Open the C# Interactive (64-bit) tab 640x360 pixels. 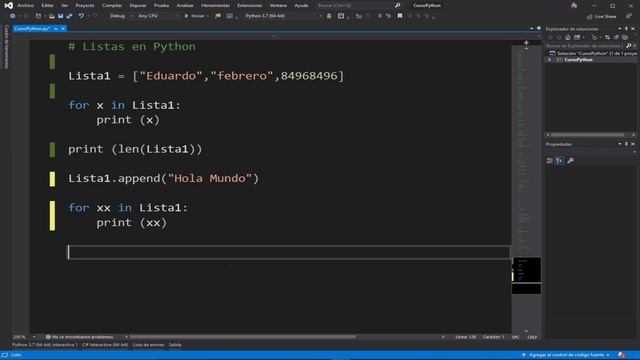[x=105, y=345]
